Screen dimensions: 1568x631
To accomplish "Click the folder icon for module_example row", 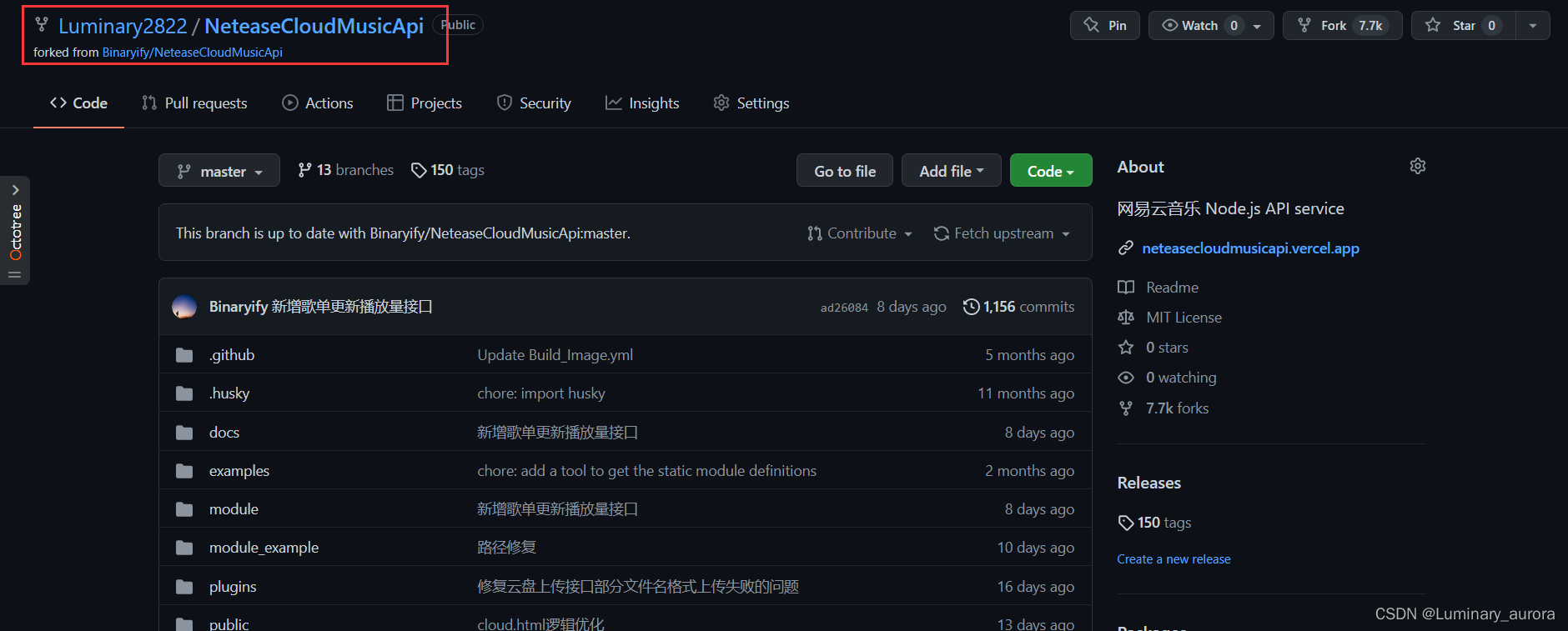I will tap(184, 548).
